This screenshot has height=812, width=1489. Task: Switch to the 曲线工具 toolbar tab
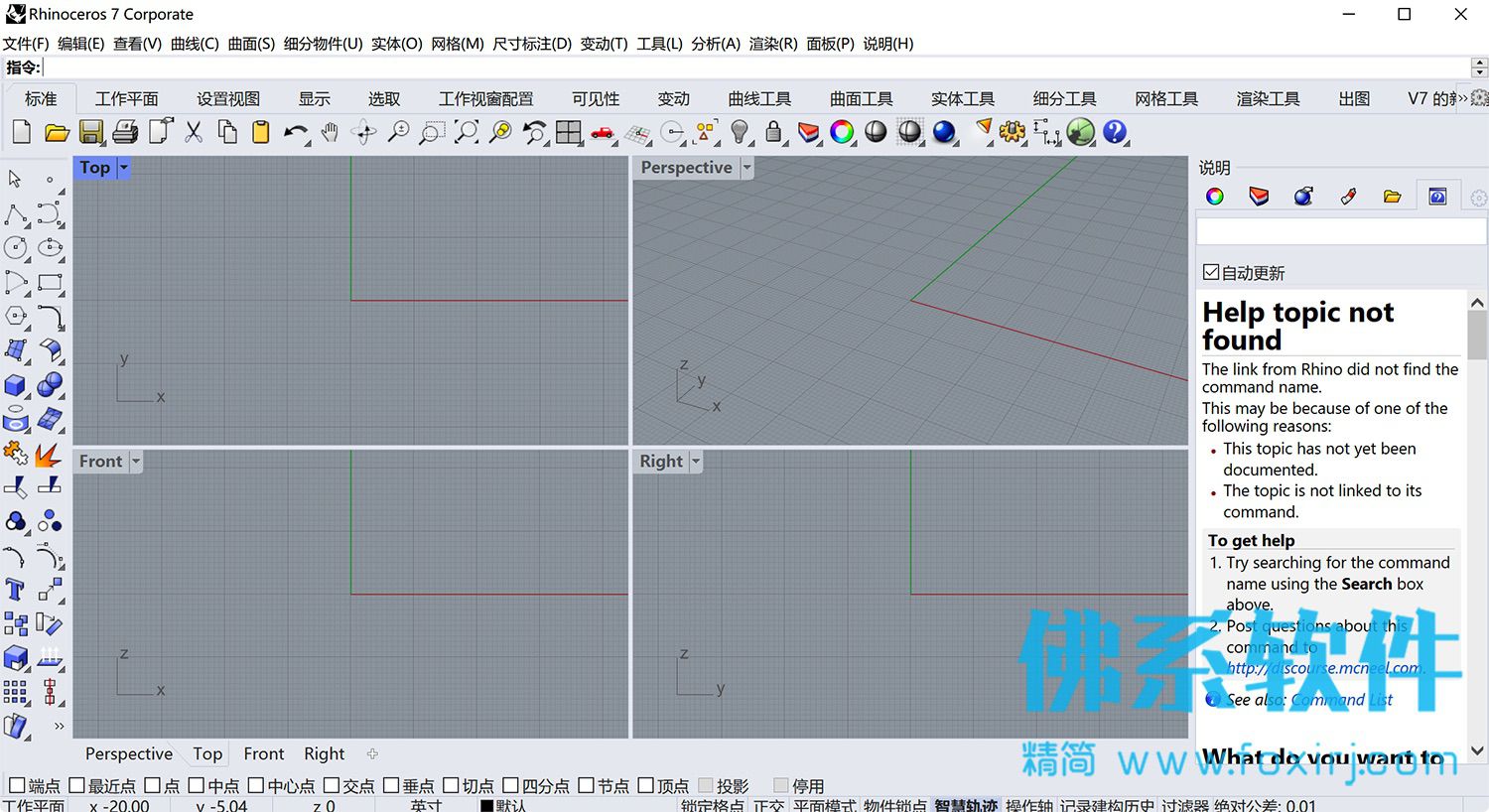pyautogui.click(x=759, y=99)
